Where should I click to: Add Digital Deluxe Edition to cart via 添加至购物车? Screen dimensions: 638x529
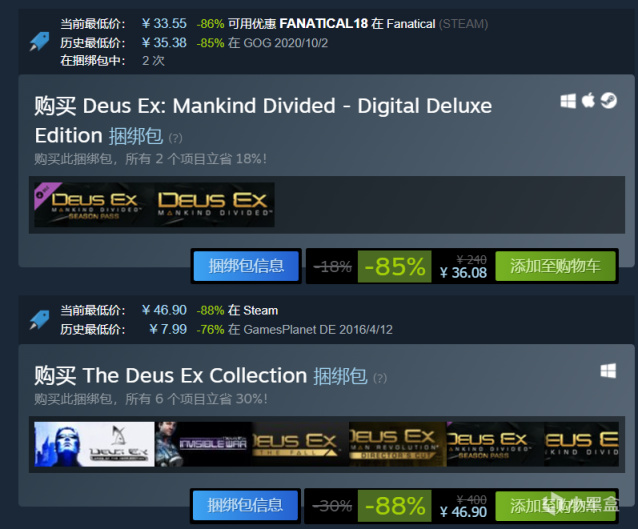tap(555, 266)
